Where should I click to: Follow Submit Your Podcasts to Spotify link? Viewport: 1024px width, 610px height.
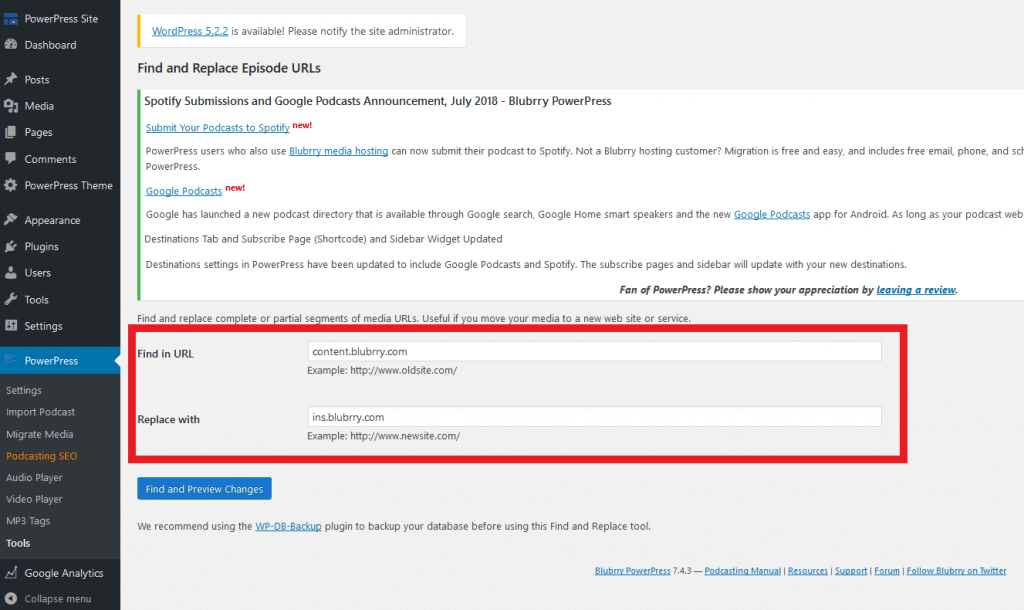click(217, 128)
